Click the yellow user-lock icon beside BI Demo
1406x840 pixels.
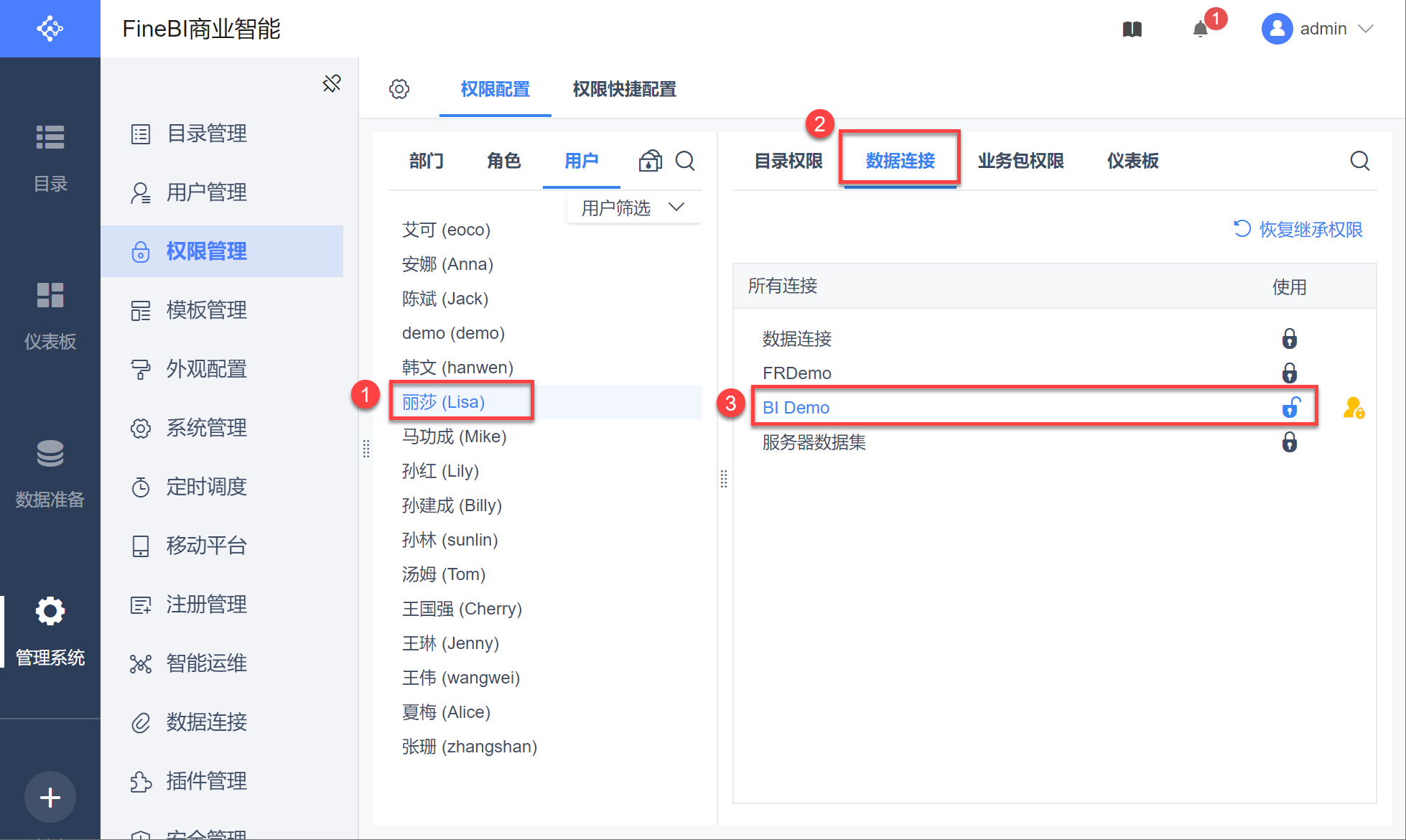pyautogui.click(x=1354, y=408)
